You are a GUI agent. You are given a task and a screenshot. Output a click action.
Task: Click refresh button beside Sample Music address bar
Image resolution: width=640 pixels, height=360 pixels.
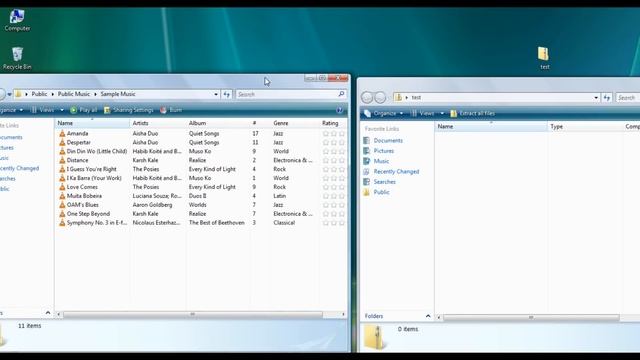227,94
